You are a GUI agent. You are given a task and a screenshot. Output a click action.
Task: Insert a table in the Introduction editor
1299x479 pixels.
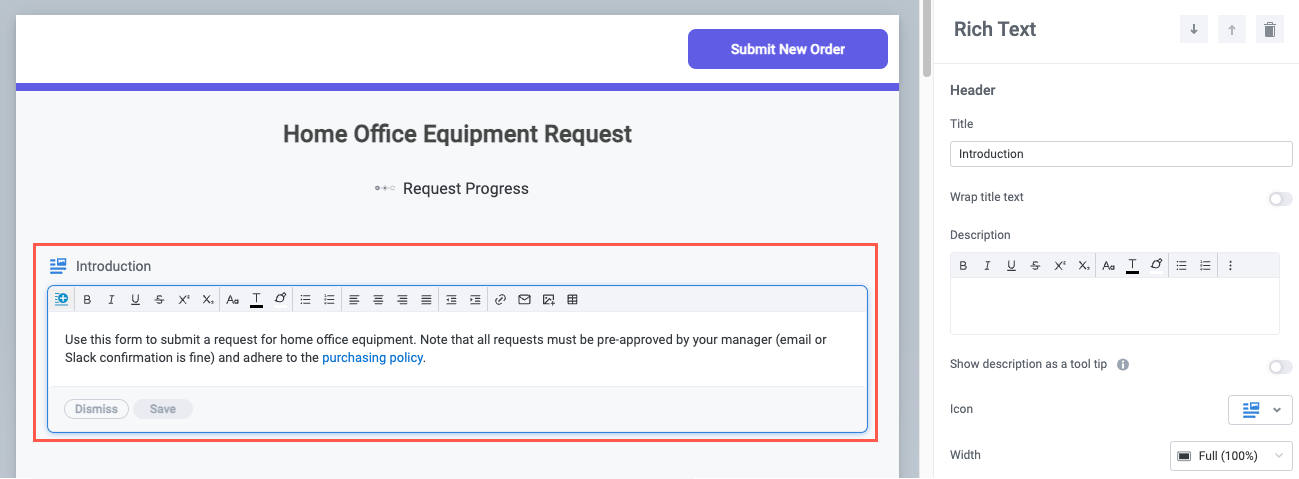572,299
